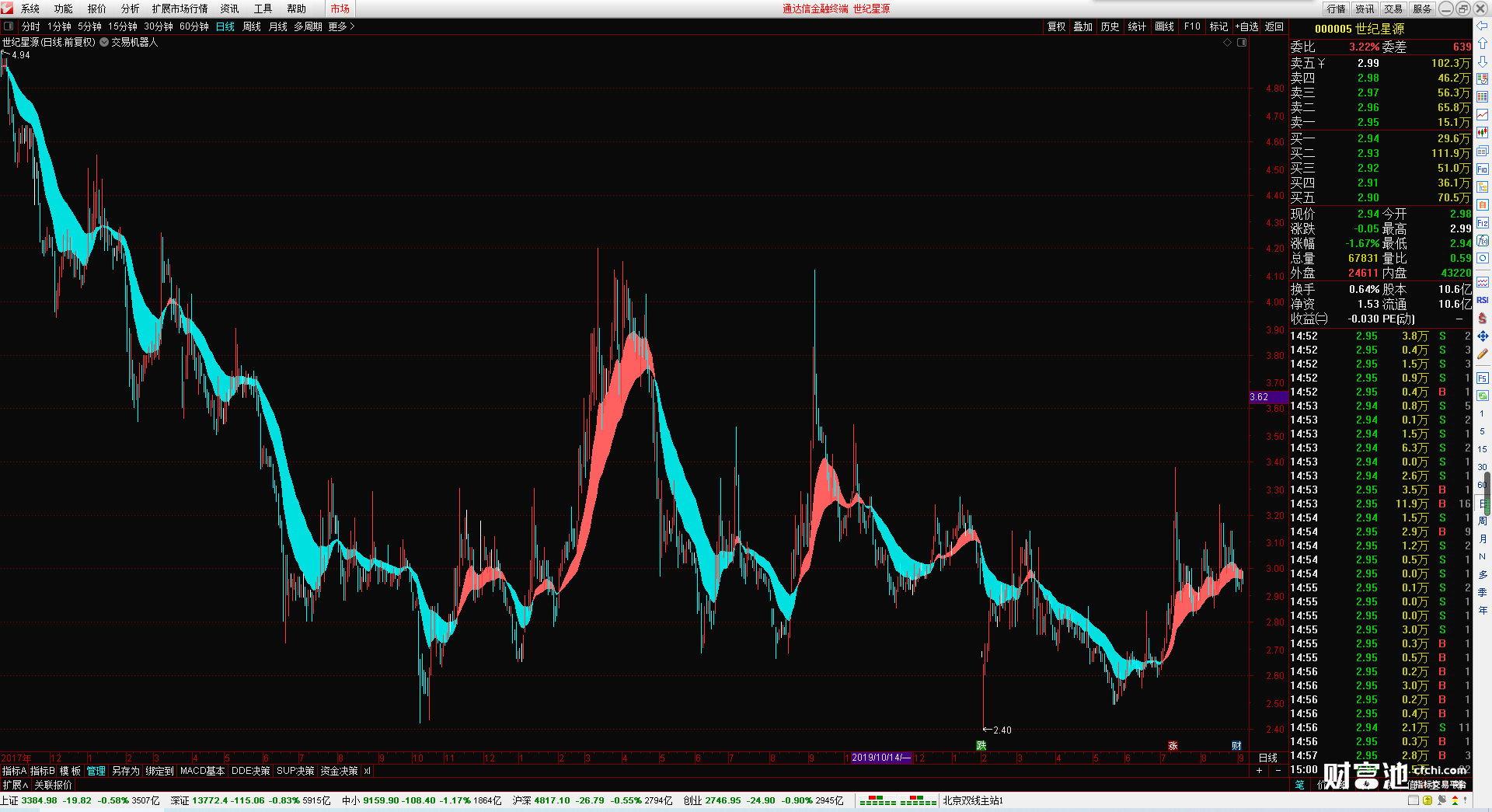This screenshot has width=1492, height=812.
Task: Click the back arrow icon in right sidebar
Action: pos(1482,26)
